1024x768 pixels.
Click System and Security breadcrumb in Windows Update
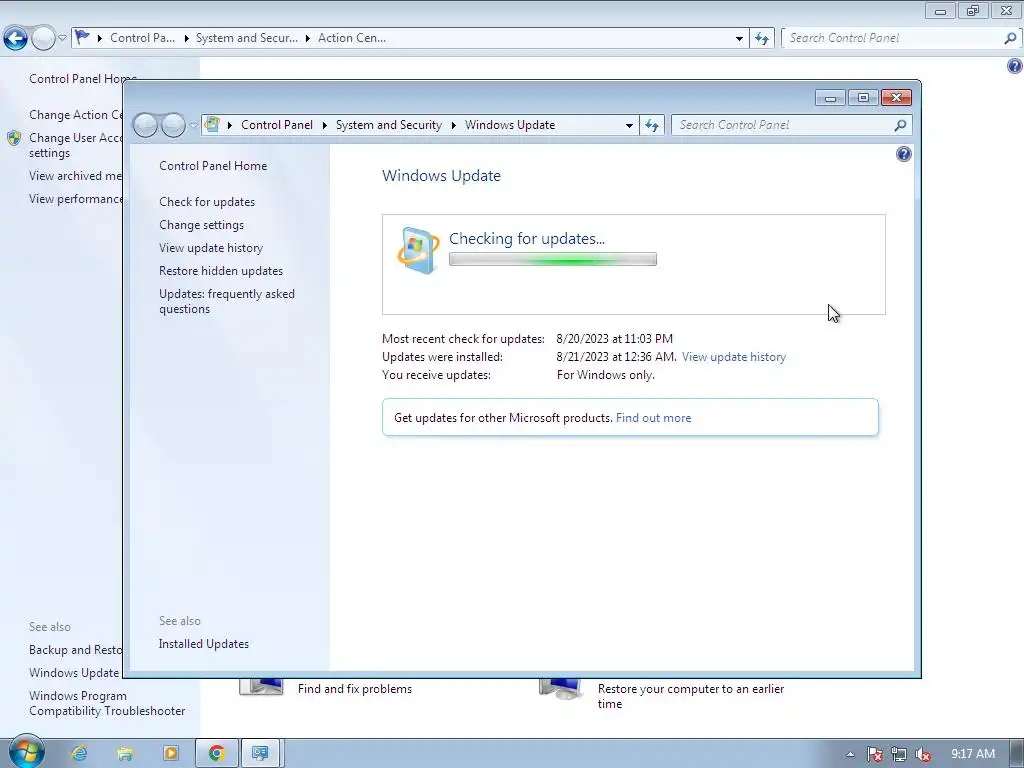(x=389, y=125)
